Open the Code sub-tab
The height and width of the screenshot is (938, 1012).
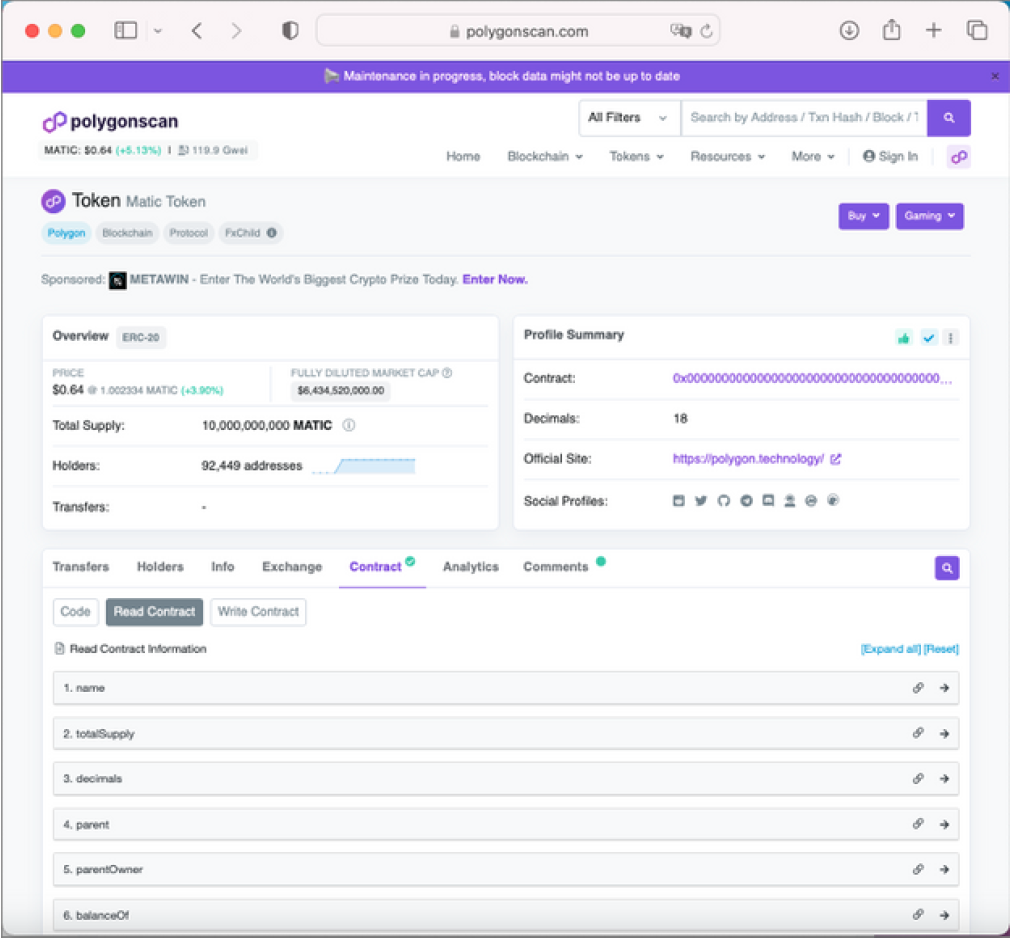(76, 612)
